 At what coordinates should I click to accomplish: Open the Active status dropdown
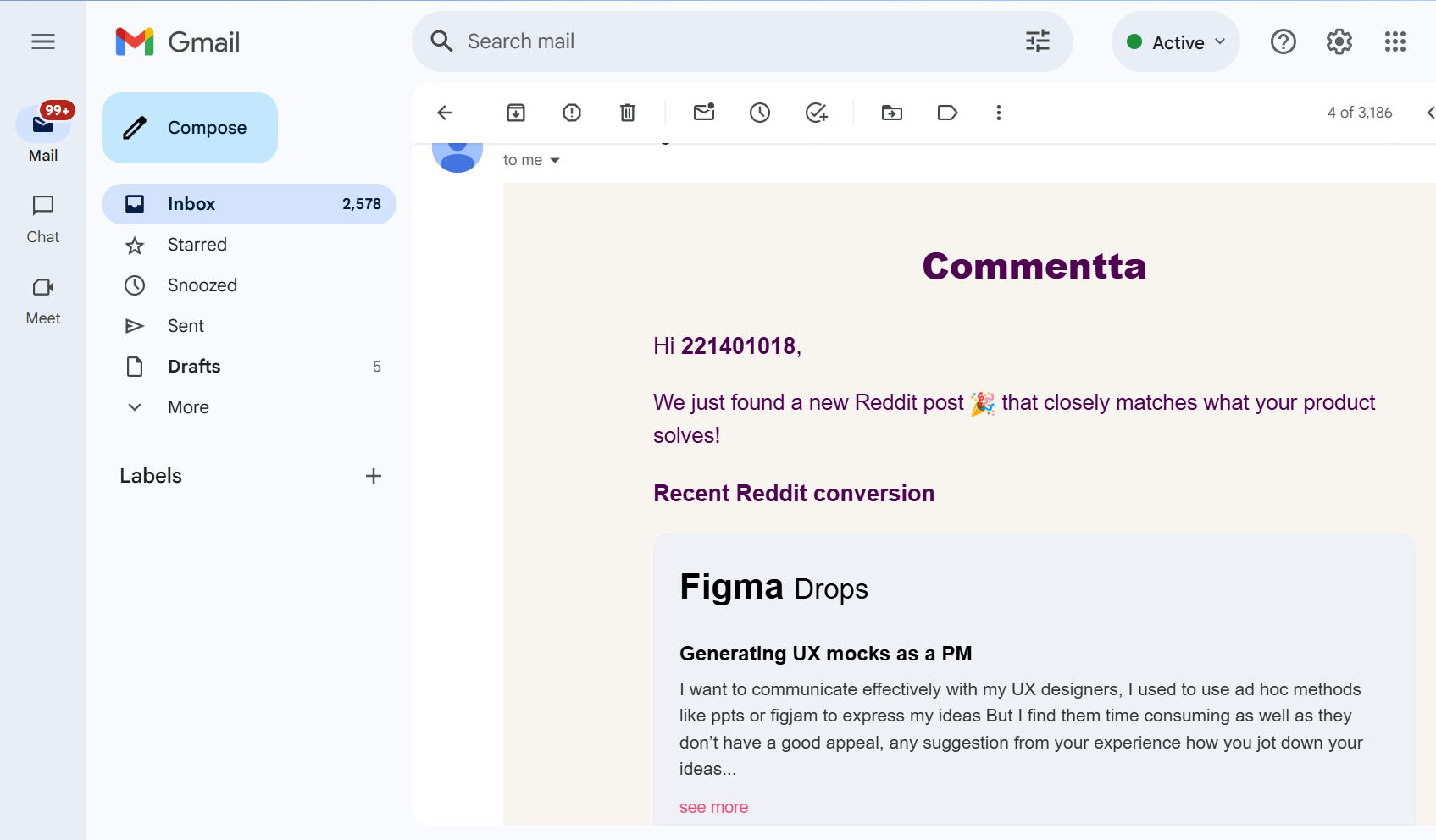point(1176,41)
